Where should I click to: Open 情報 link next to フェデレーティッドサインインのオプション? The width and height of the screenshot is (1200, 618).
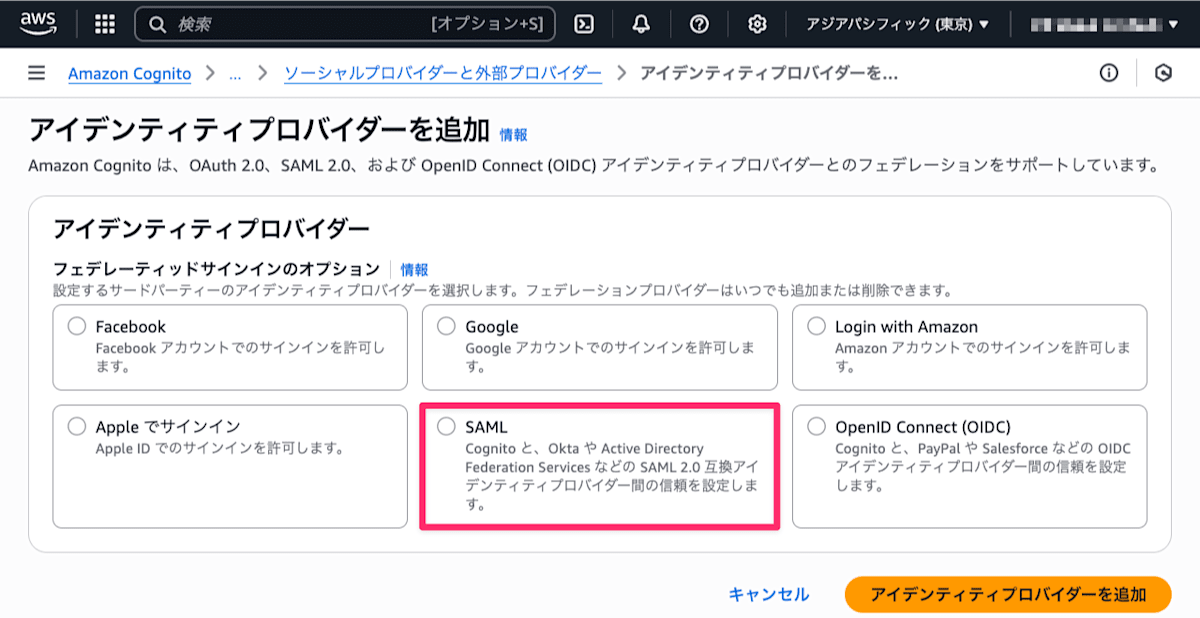(x=414, y=269)
